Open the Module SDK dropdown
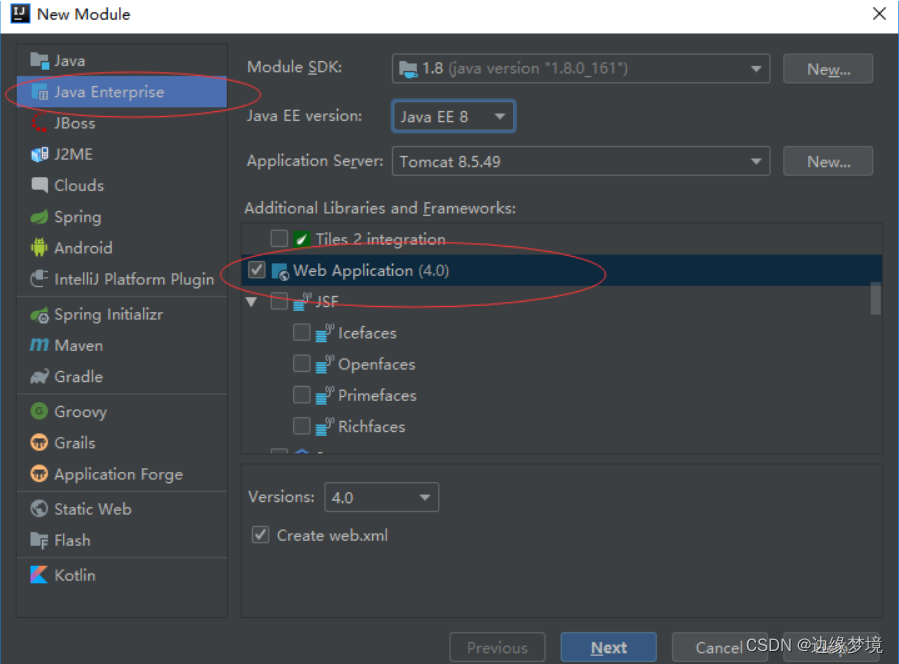899x664 pixels. [x=581, y=69]
